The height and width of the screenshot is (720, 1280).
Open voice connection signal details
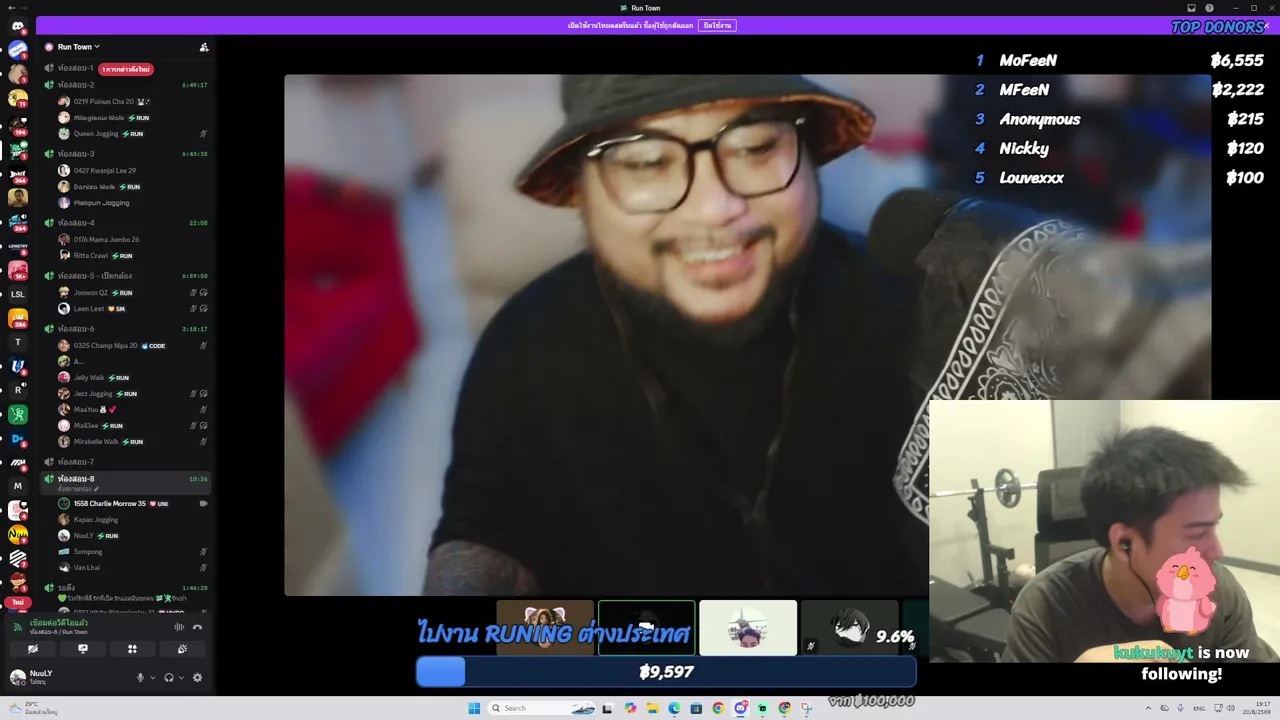[x=17, y=627]
